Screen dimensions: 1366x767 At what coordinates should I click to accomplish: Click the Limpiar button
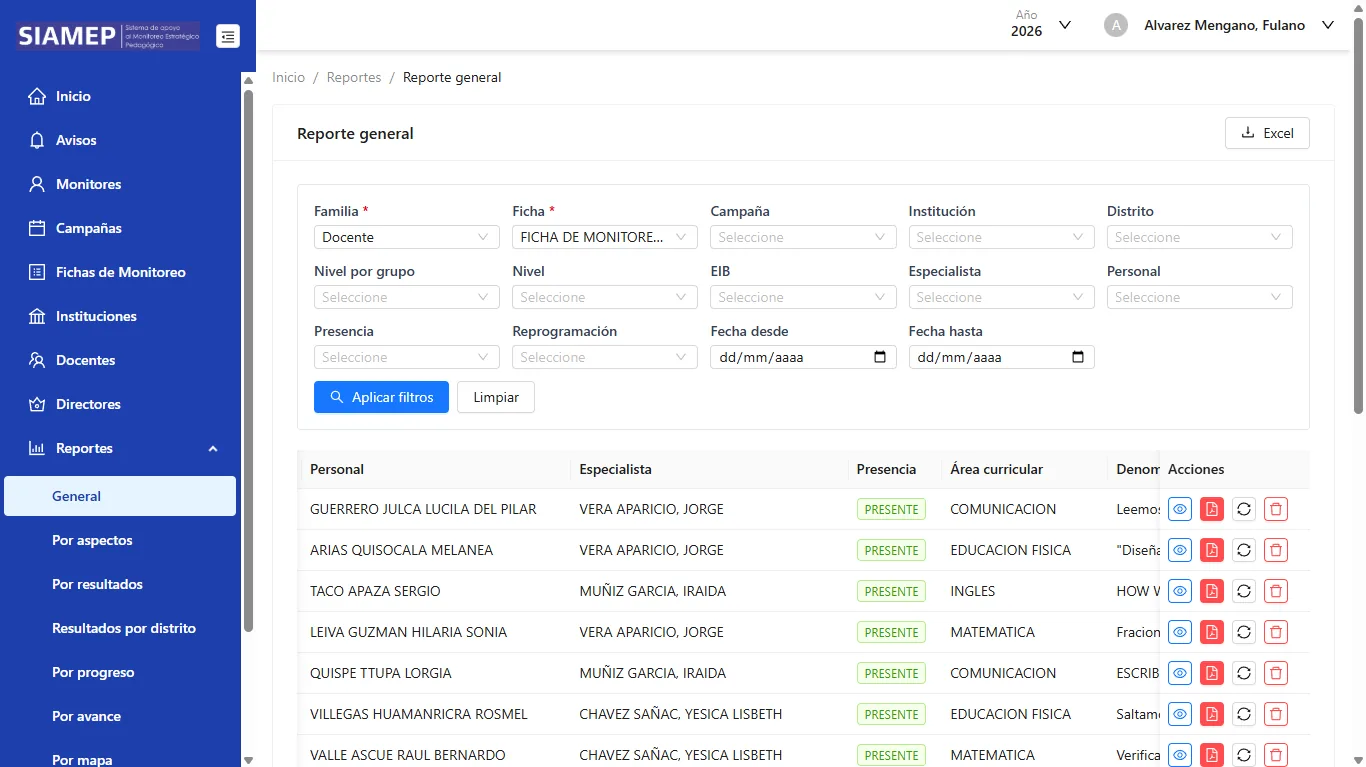(x=496, y=397)
